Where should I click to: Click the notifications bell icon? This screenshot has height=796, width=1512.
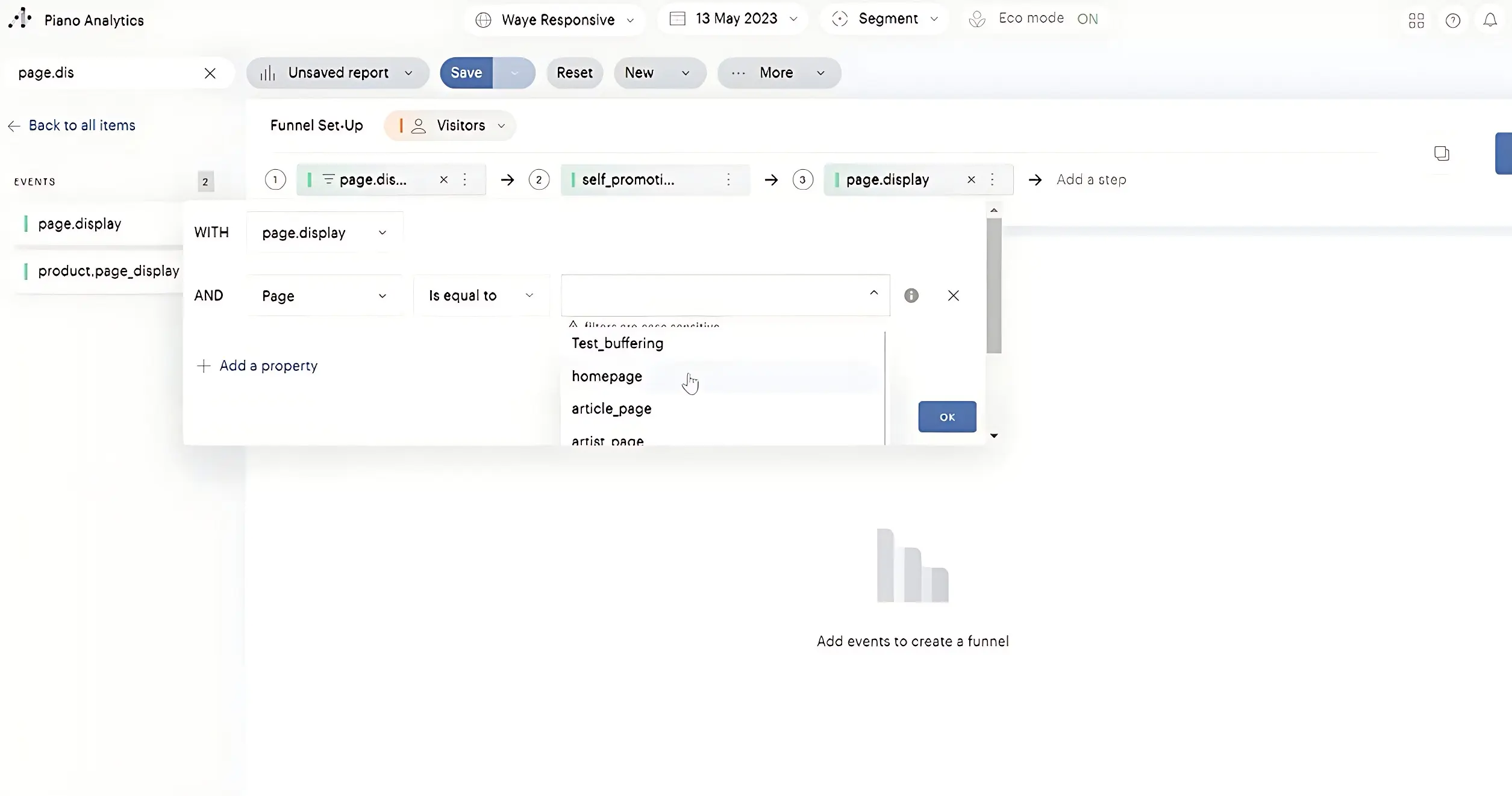(x=1490, y=20)
